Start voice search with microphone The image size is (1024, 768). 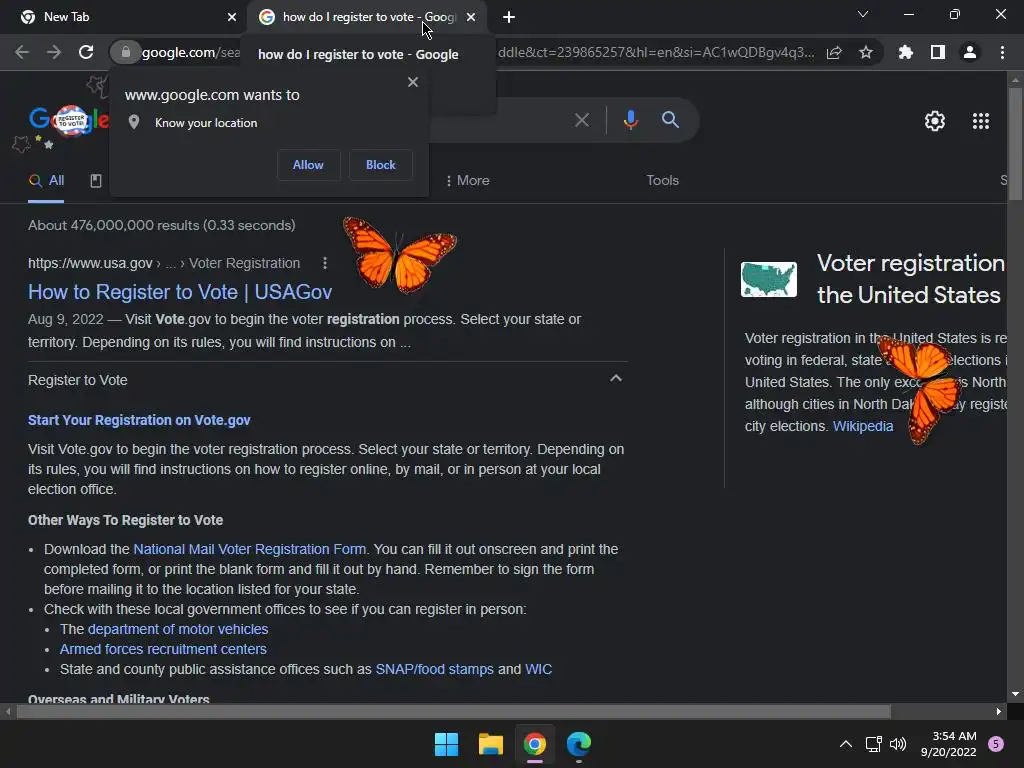[x=630, y=120]
